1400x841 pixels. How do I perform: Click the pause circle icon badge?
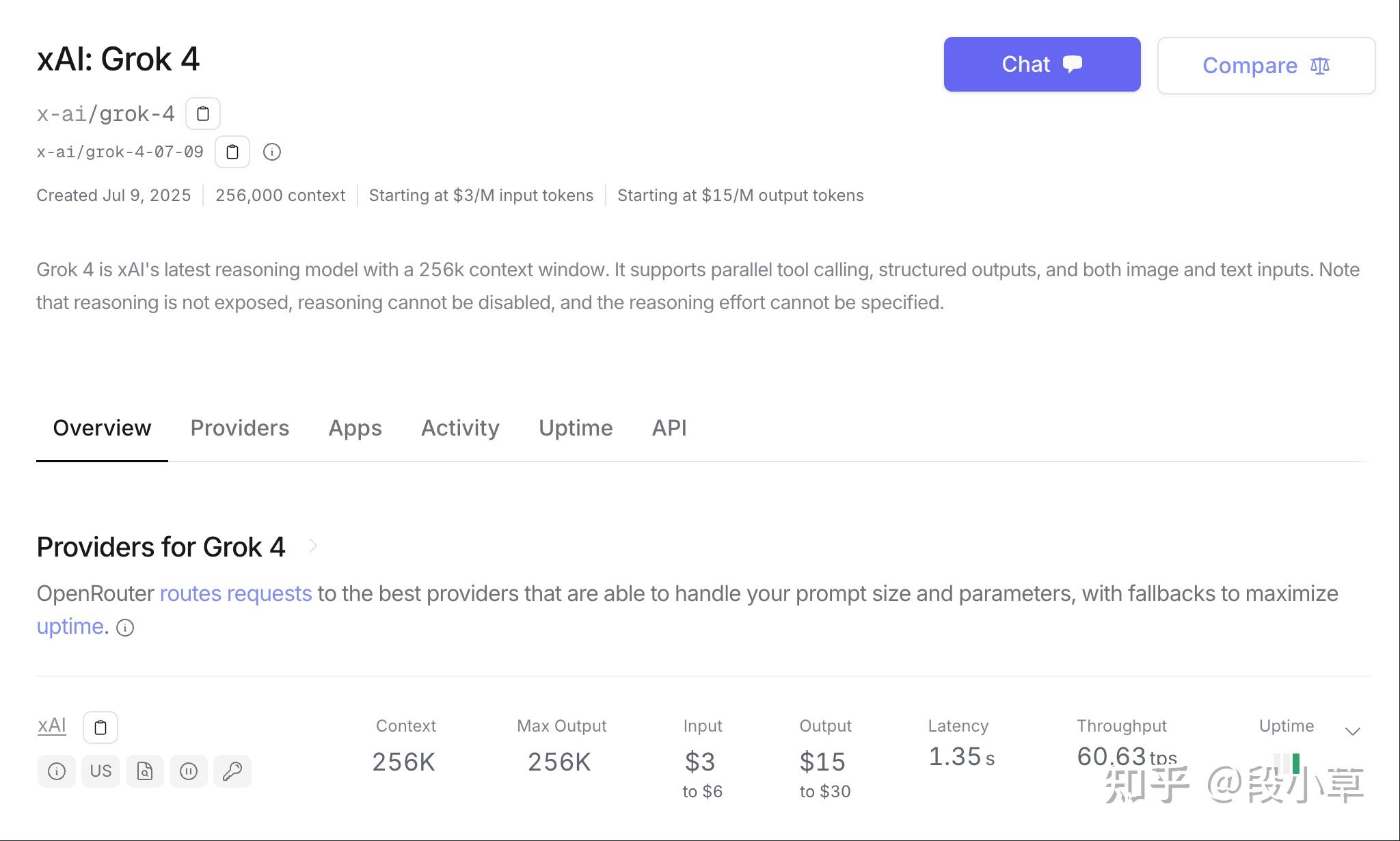[189, 771]
